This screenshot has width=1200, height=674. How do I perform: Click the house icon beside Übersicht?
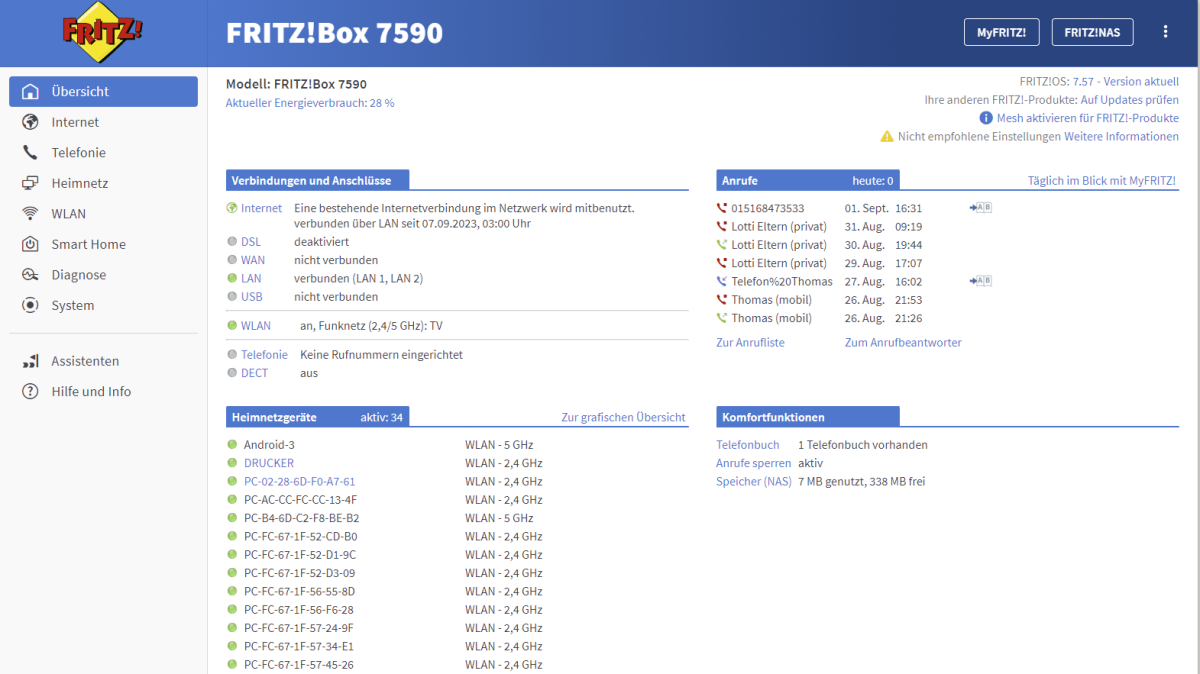pyautogui.click(x=30, y=91)
